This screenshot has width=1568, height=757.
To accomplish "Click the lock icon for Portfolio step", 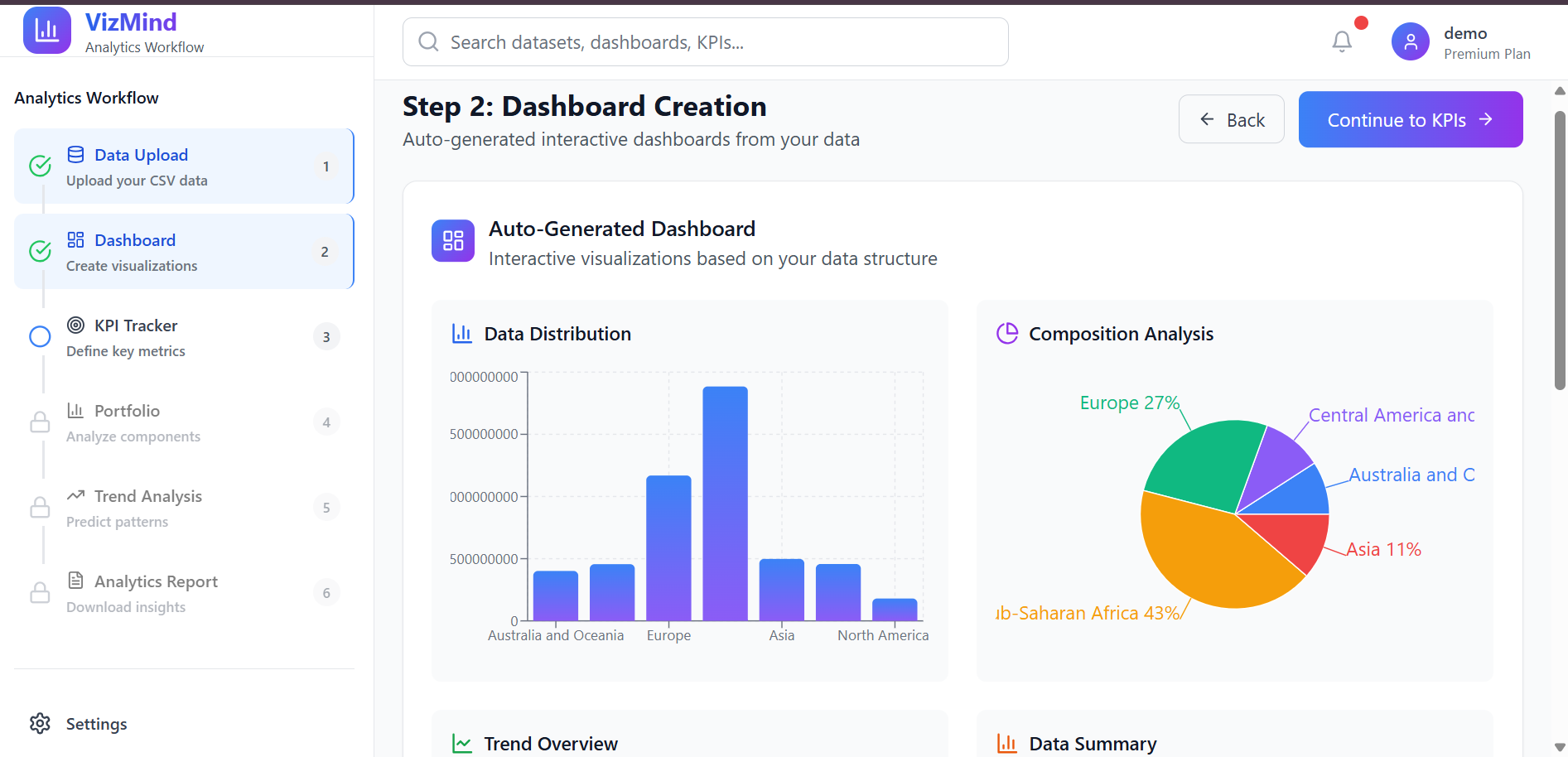I will tap(40, 422).
